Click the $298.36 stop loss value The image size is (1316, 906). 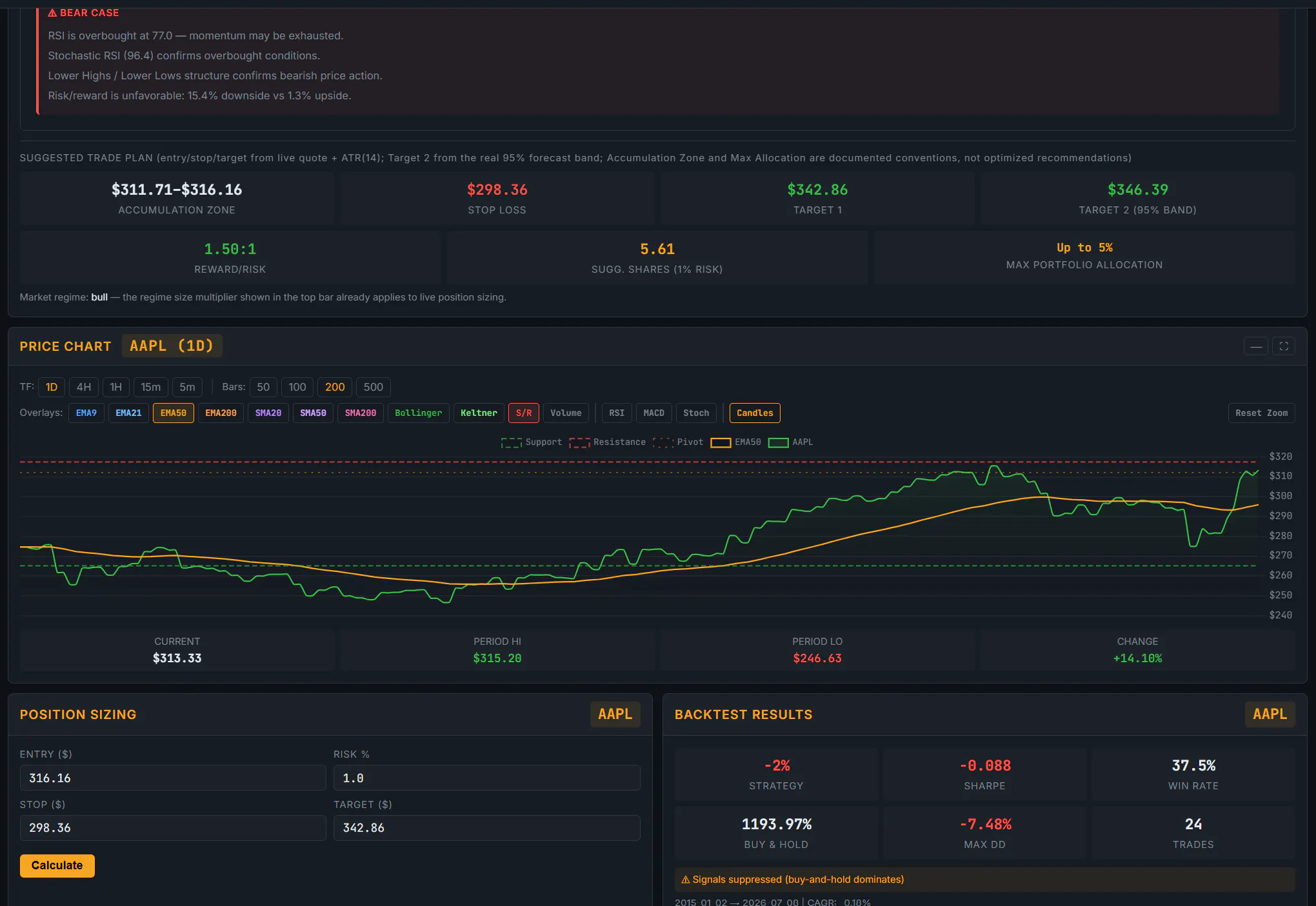497,190
